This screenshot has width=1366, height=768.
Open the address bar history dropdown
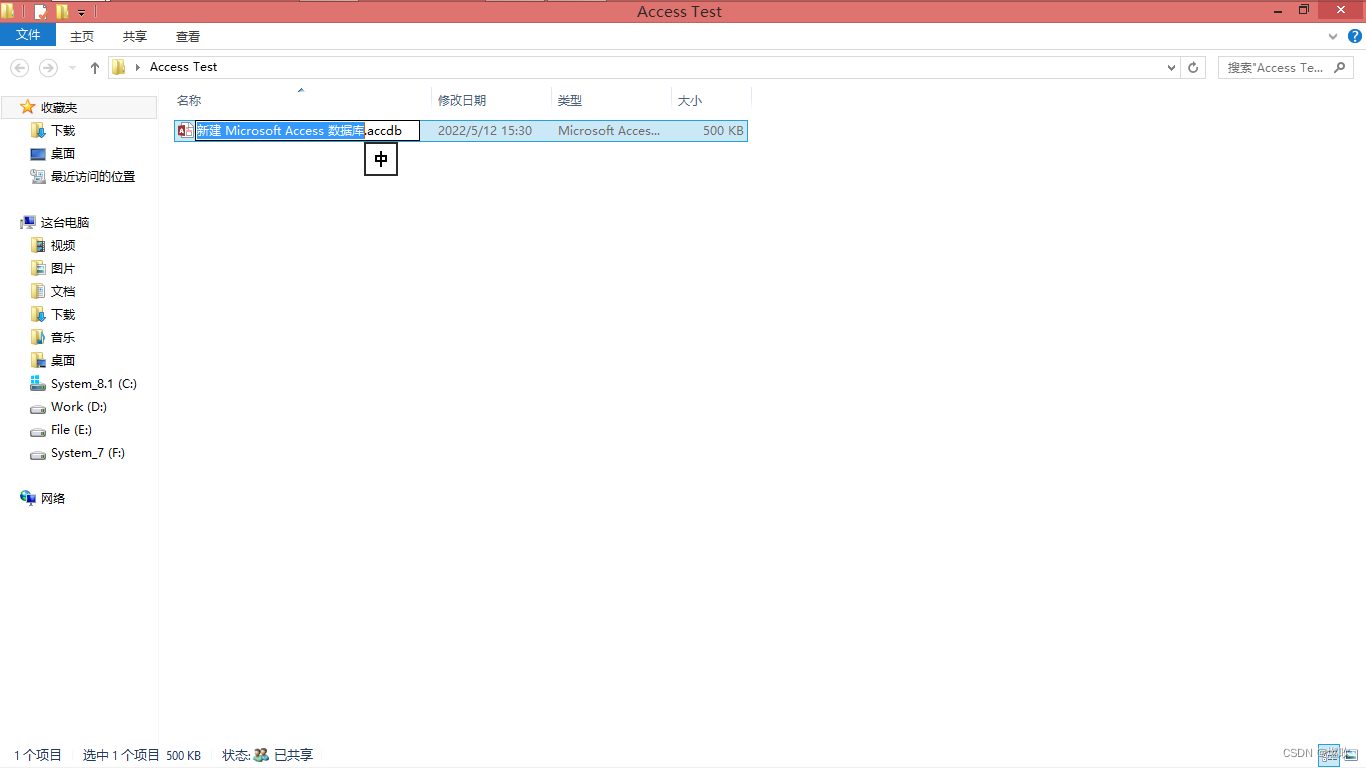coord(1172,67)
